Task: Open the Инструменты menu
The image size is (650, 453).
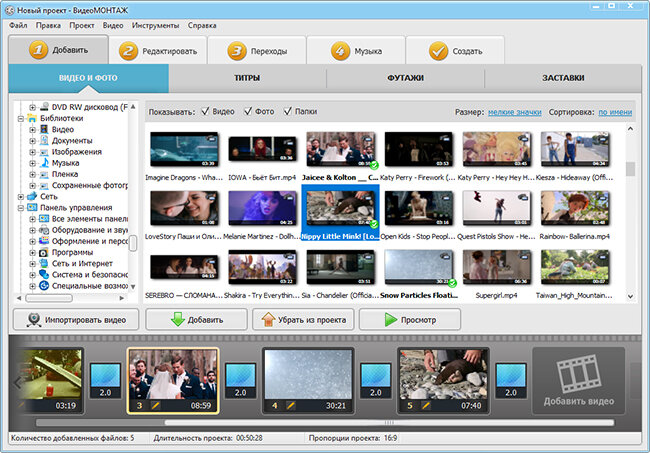Action: pyautogui.click(x=155, y=25)
